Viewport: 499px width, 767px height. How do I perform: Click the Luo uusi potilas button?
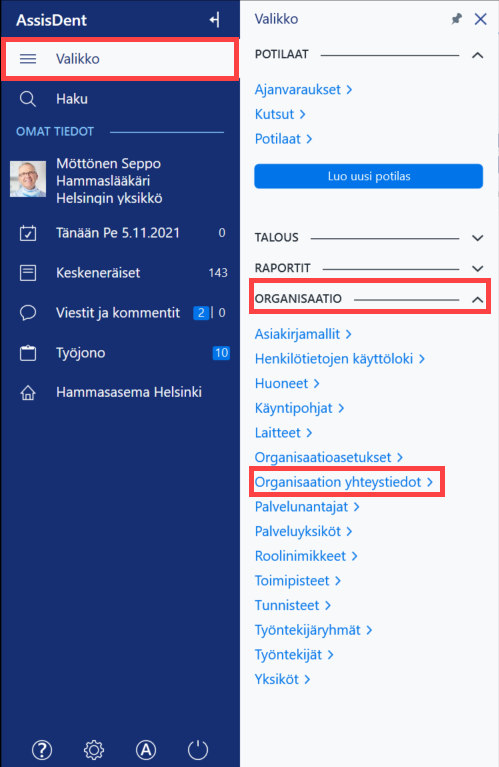point(369,176)
